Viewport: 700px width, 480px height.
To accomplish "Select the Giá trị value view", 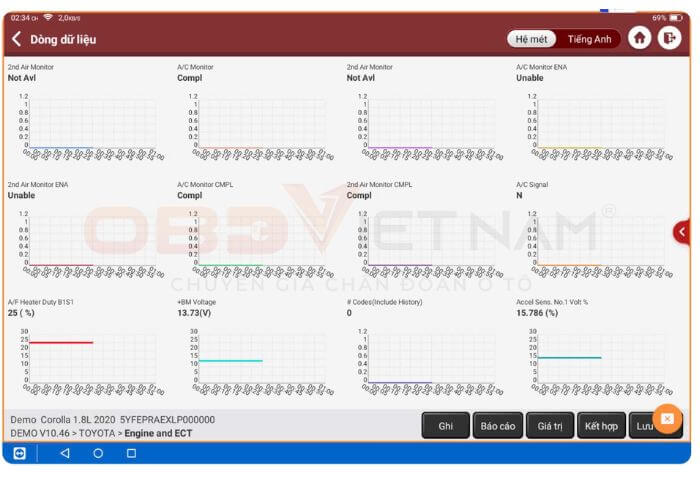I will tap(550, 426).
